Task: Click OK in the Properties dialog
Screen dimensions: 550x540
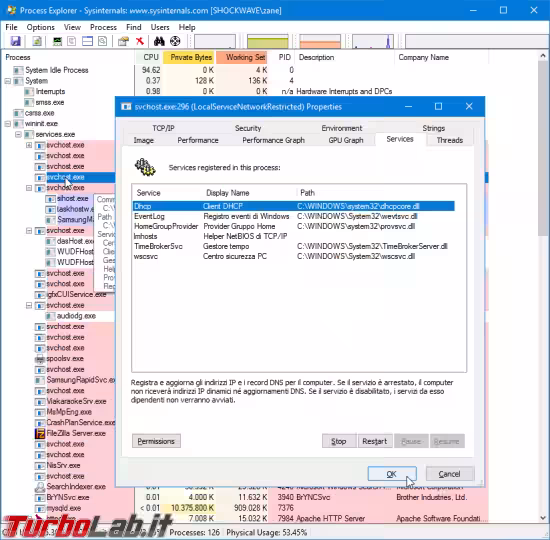Action: (392, 474)
